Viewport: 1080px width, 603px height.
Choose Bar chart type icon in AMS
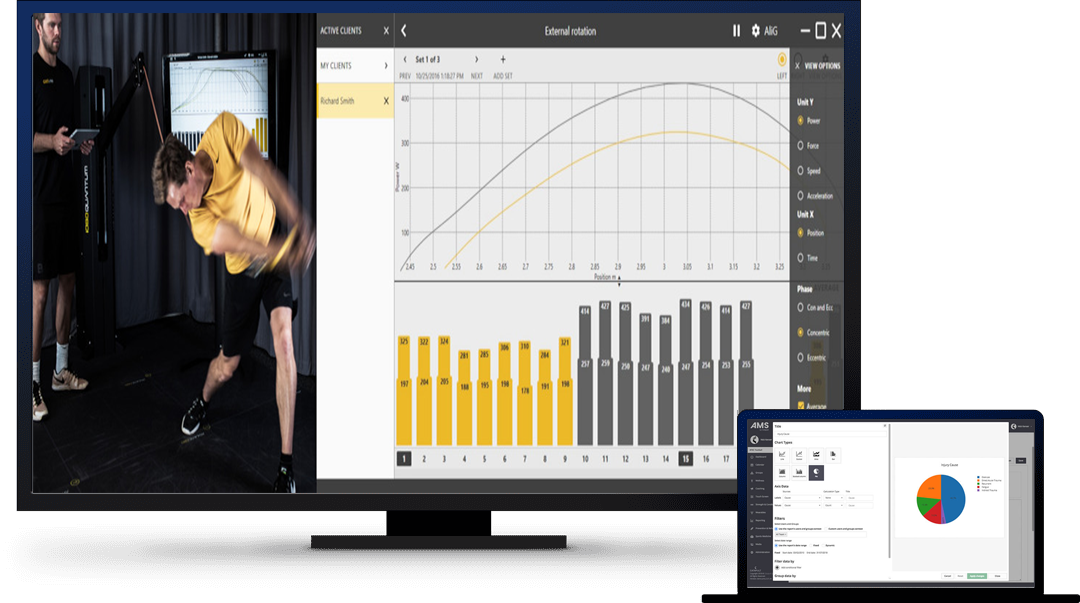click(833, 456)
